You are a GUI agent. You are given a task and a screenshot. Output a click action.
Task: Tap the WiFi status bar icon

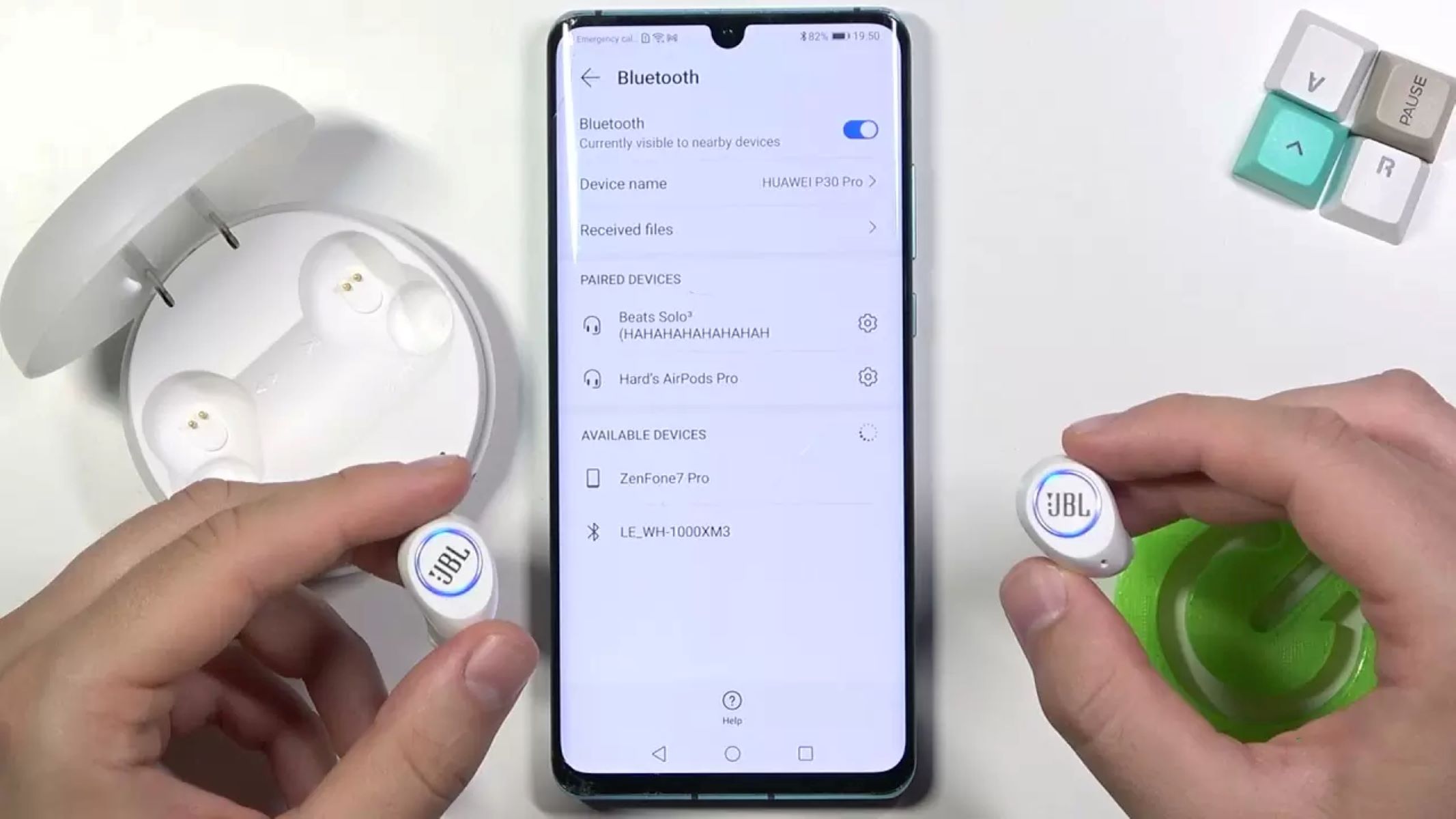(x=660, y=38)
